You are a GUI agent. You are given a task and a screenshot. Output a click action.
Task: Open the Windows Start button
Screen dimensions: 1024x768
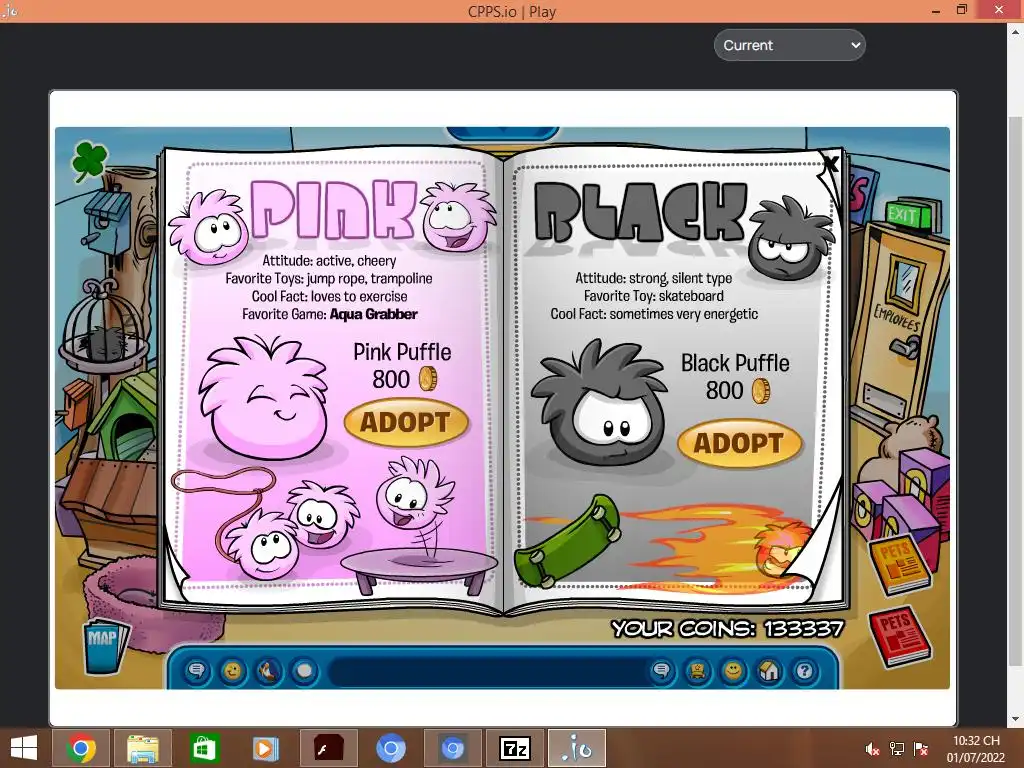point(24,748)
